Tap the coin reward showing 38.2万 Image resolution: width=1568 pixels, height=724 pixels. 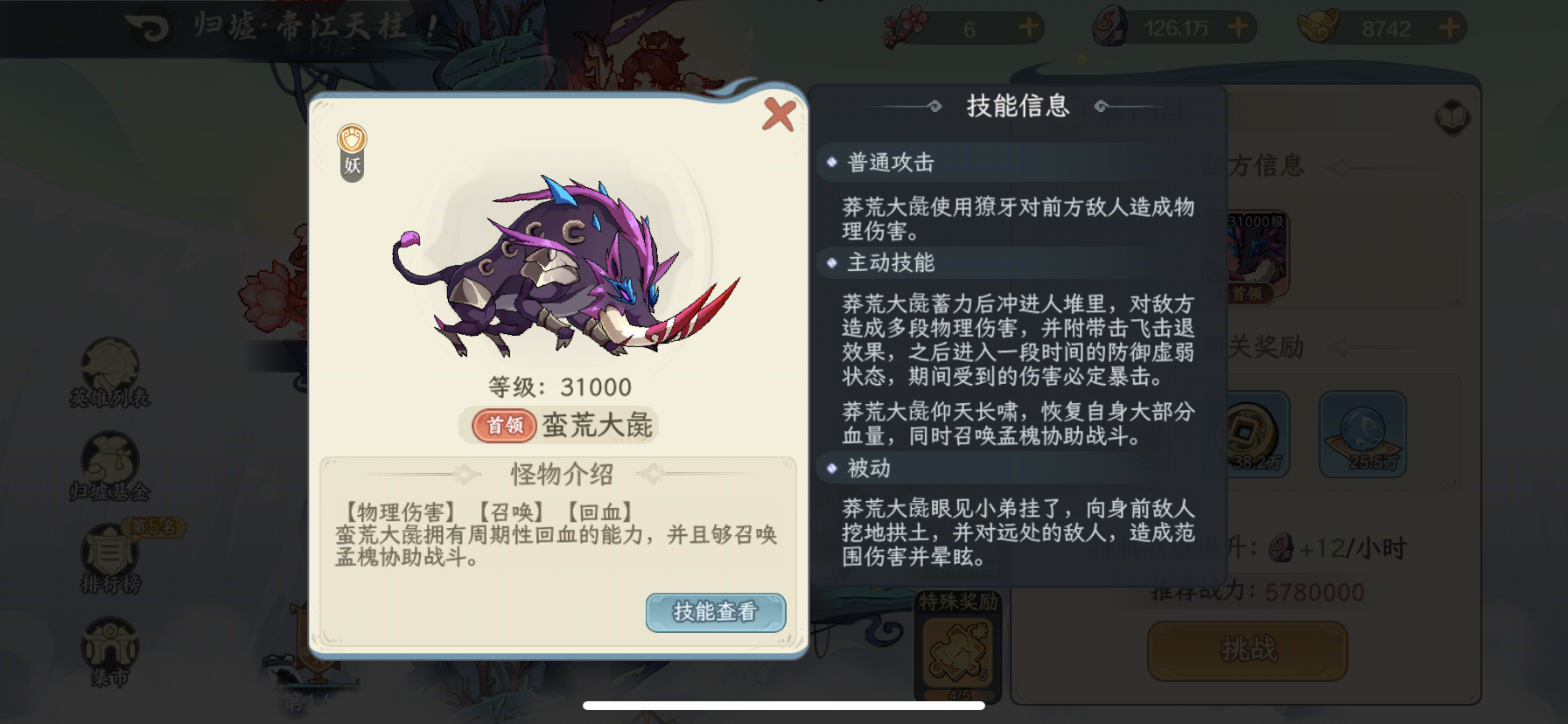coord(1255,434)
